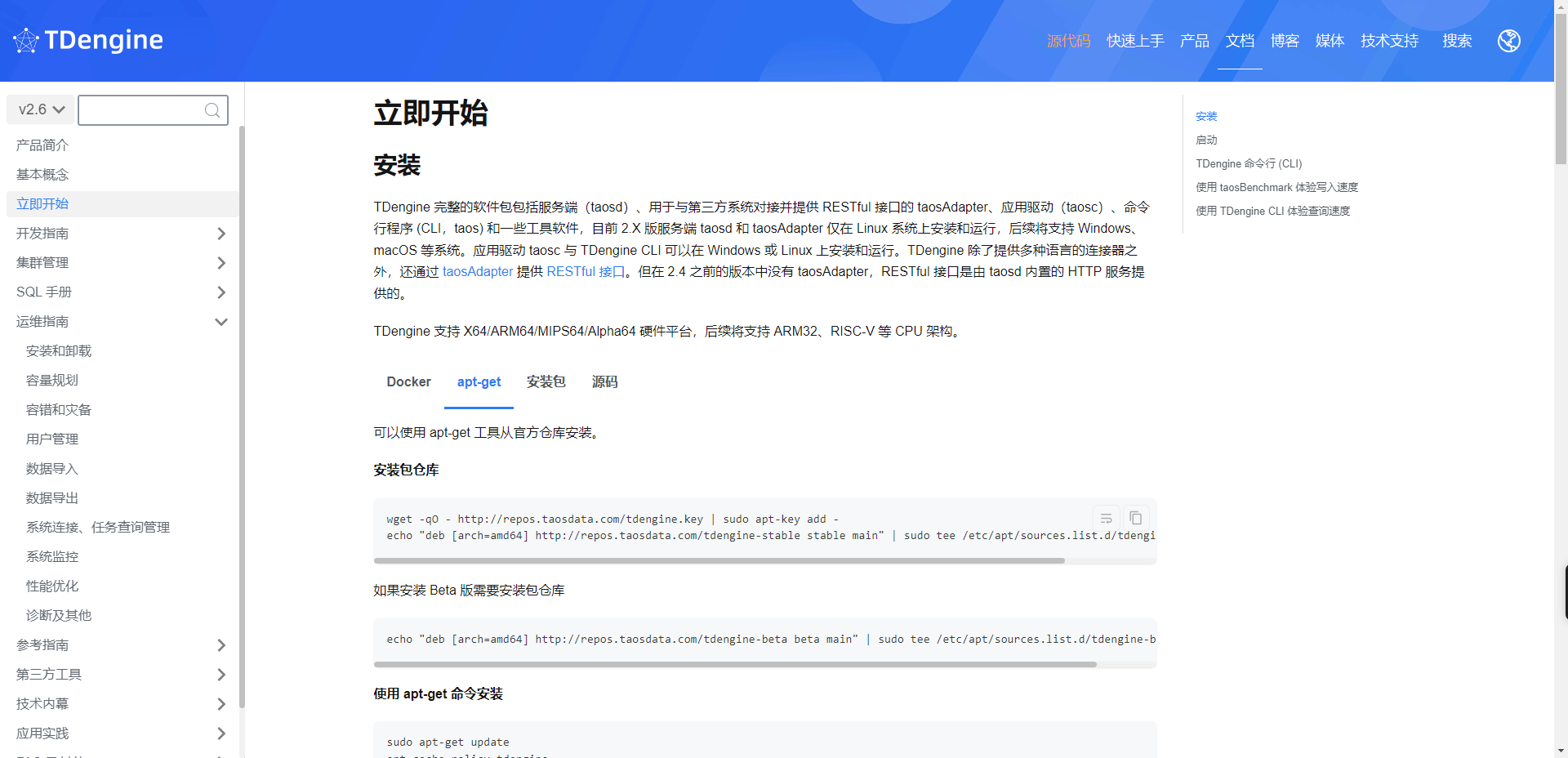The height and width of the screenshot is (758, 1568).
Task: Expand the 参考指南 section
Action: [220, 645]
